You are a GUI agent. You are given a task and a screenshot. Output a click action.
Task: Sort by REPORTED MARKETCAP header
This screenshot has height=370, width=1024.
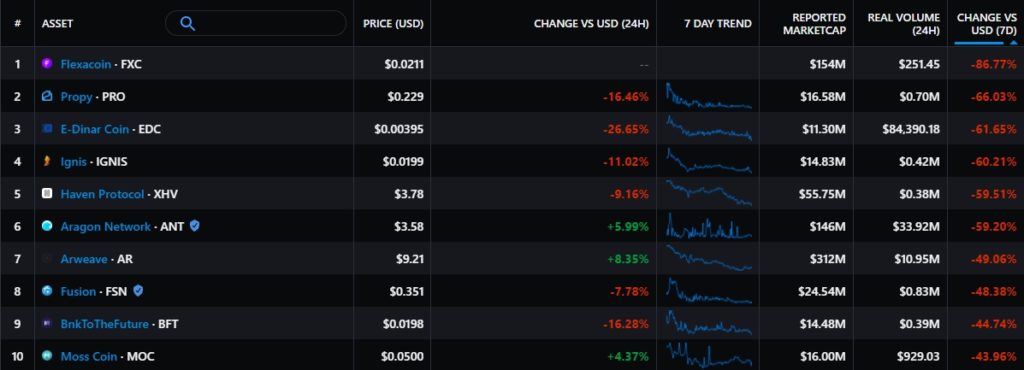(814, 23)
